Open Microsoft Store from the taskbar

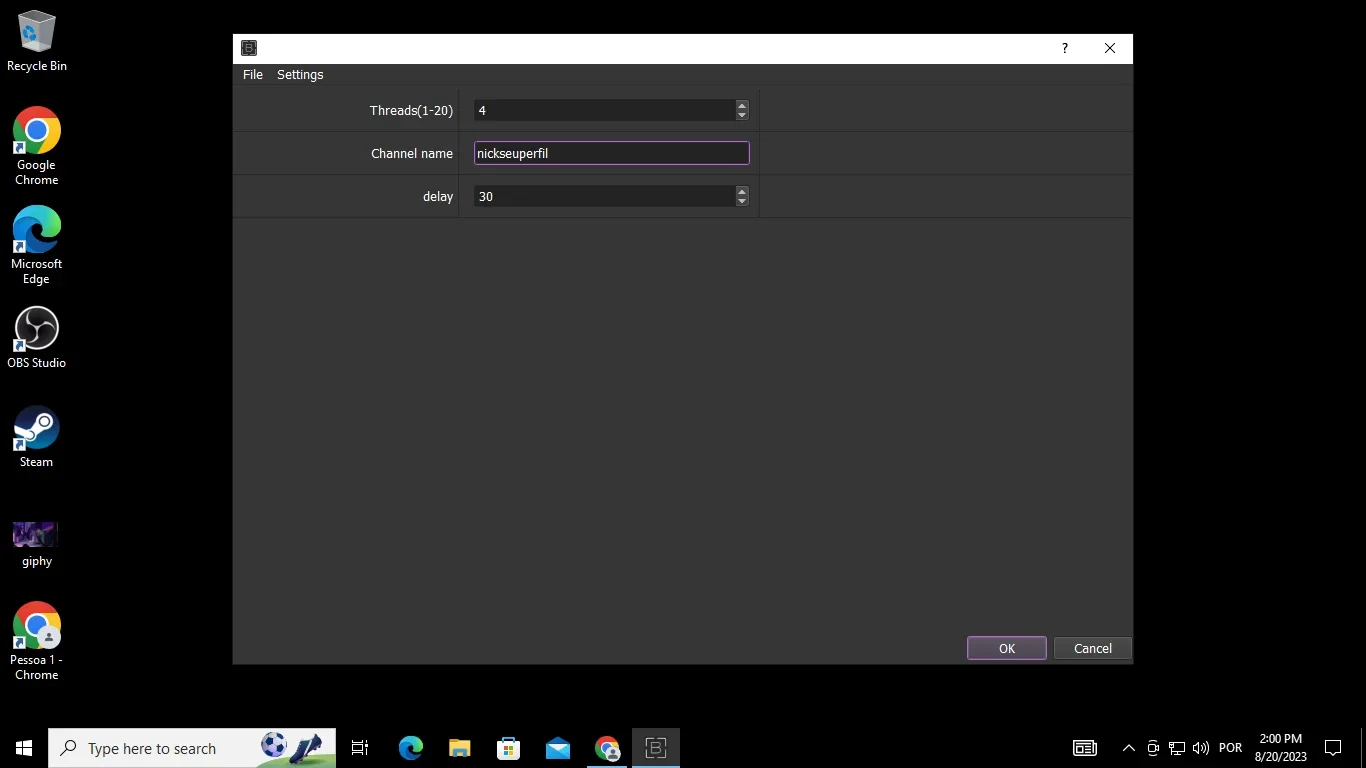pos(509,748)
